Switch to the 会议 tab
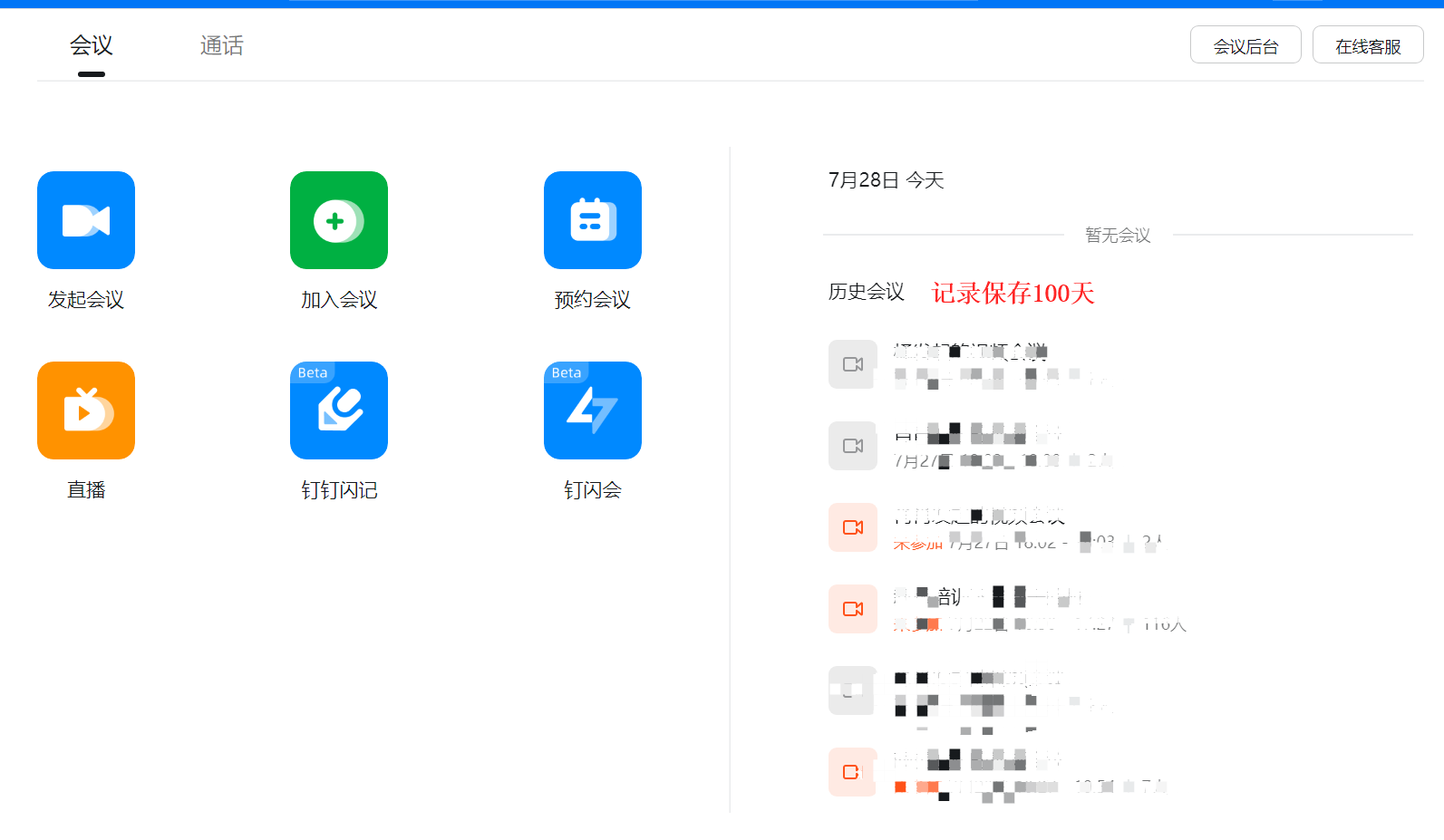 pos(91,46)
